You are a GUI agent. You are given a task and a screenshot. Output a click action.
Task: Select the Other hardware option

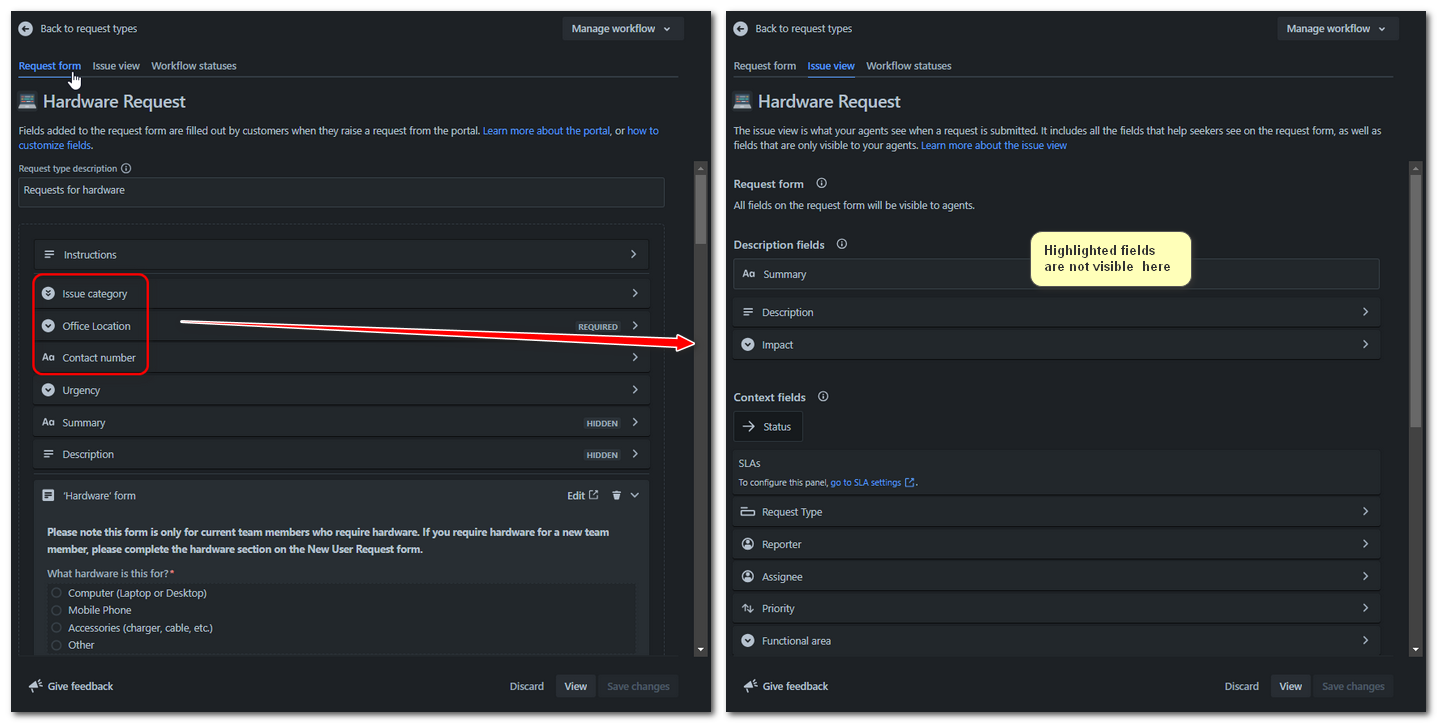(56, 645)
